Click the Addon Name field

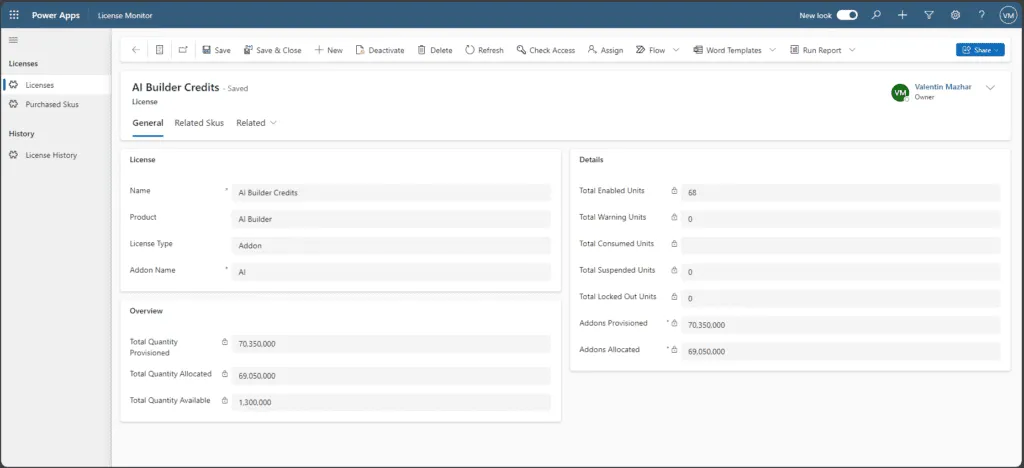(391, 272)
